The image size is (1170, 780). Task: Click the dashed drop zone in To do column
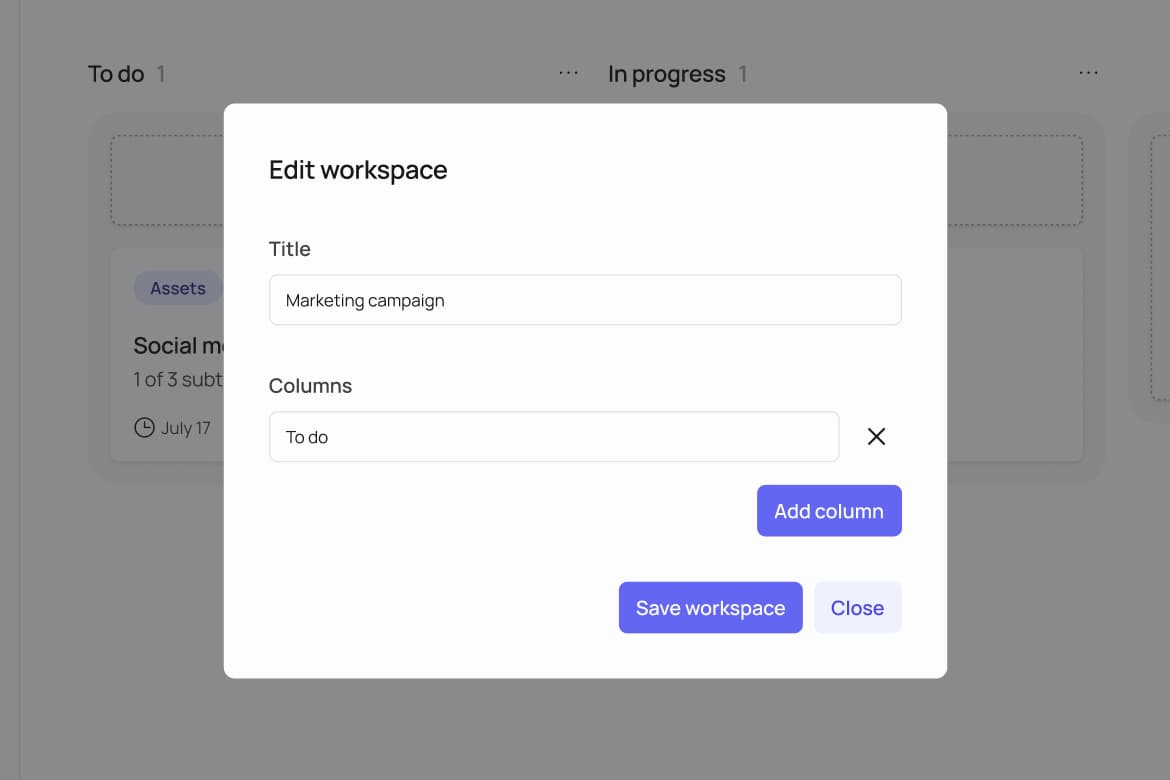167,180
